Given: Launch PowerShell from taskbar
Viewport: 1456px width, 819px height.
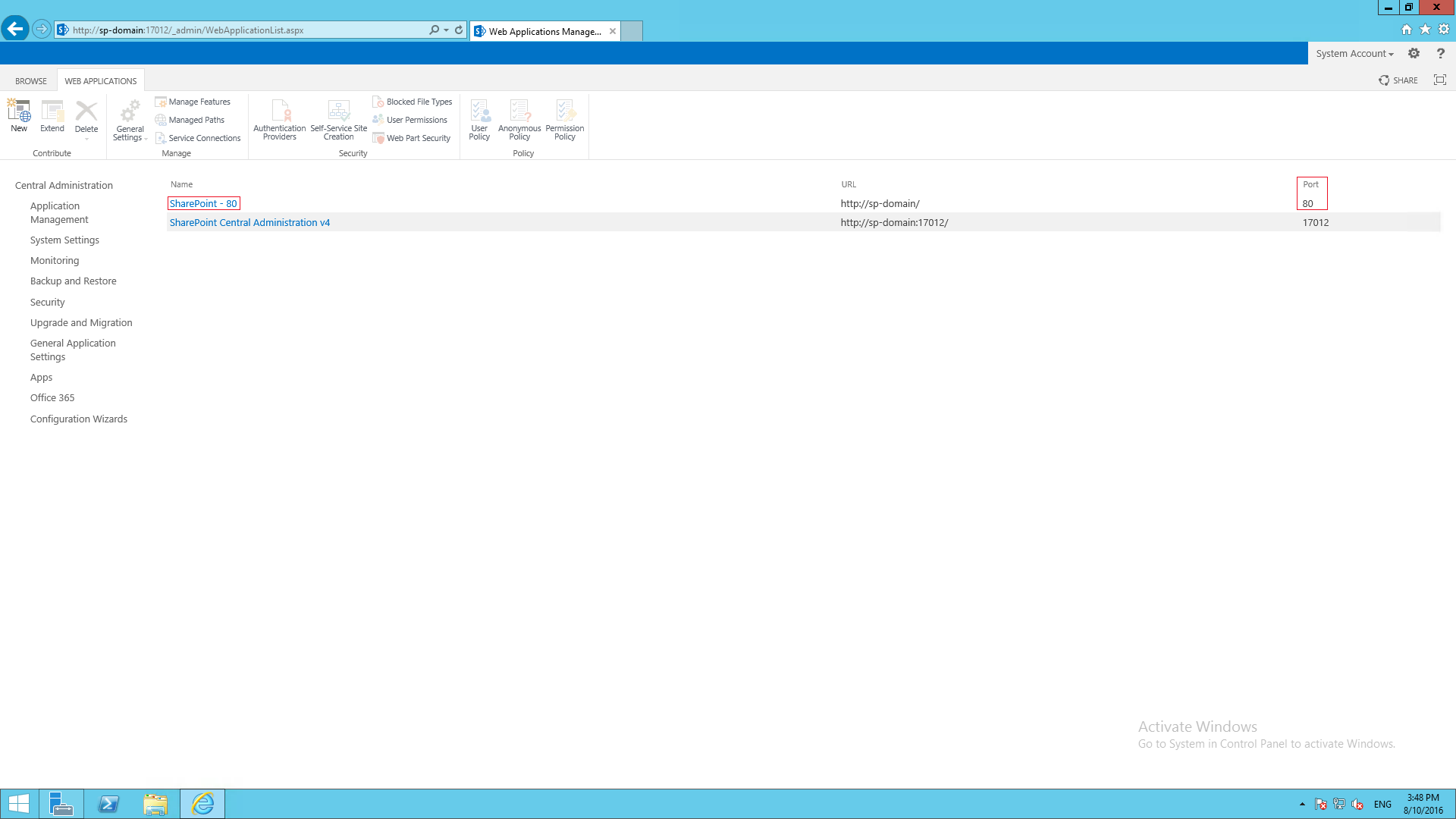Looking at the screenshot, I should [108, 804].
